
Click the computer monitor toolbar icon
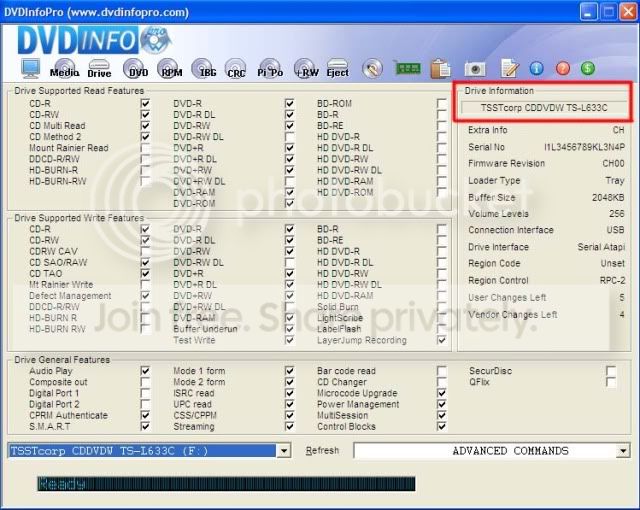tap(31, 69)
